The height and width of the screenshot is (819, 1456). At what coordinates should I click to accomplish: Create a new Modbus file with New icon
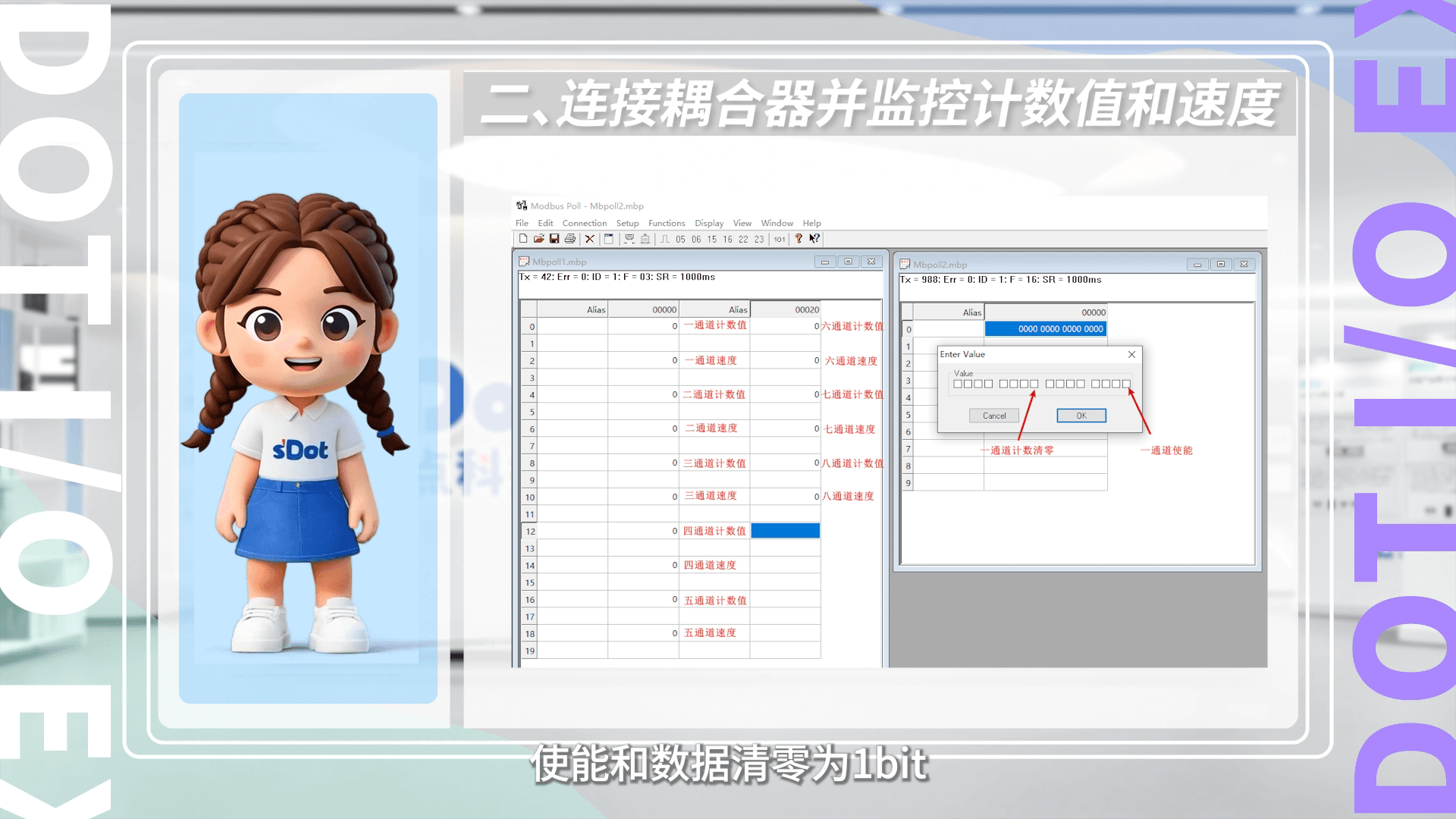point(523,239)
